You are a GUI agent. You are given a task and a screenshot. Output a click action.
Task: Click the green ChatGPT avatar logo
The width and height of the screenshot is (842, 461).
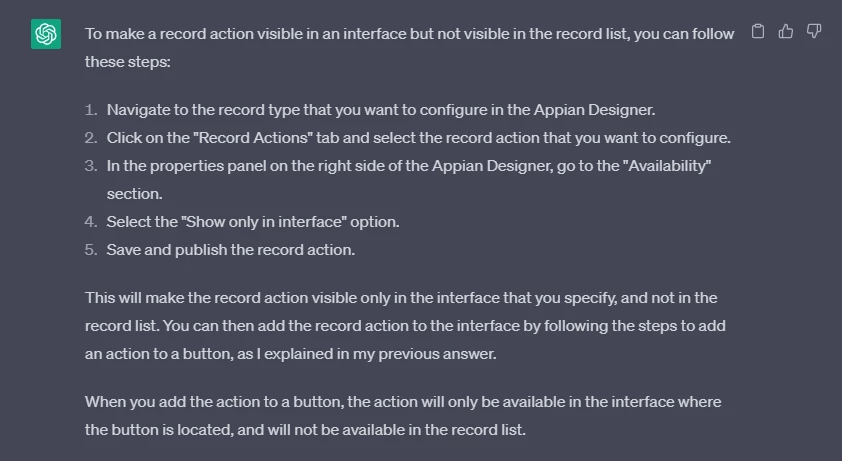(x=46, y=34)
